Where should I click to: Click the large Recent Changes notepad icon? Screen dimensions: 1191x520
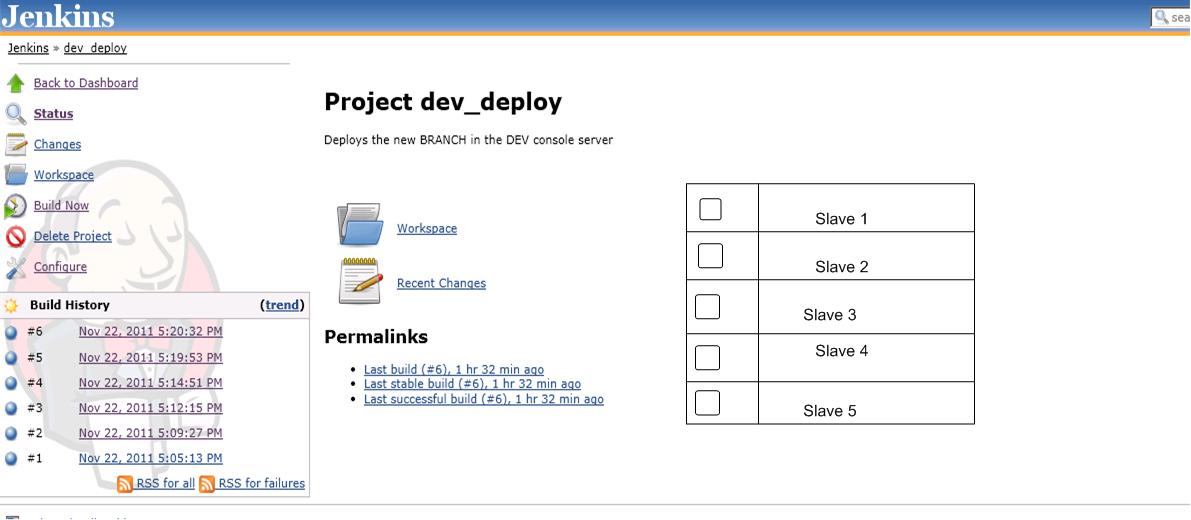[x=360, y=280]
